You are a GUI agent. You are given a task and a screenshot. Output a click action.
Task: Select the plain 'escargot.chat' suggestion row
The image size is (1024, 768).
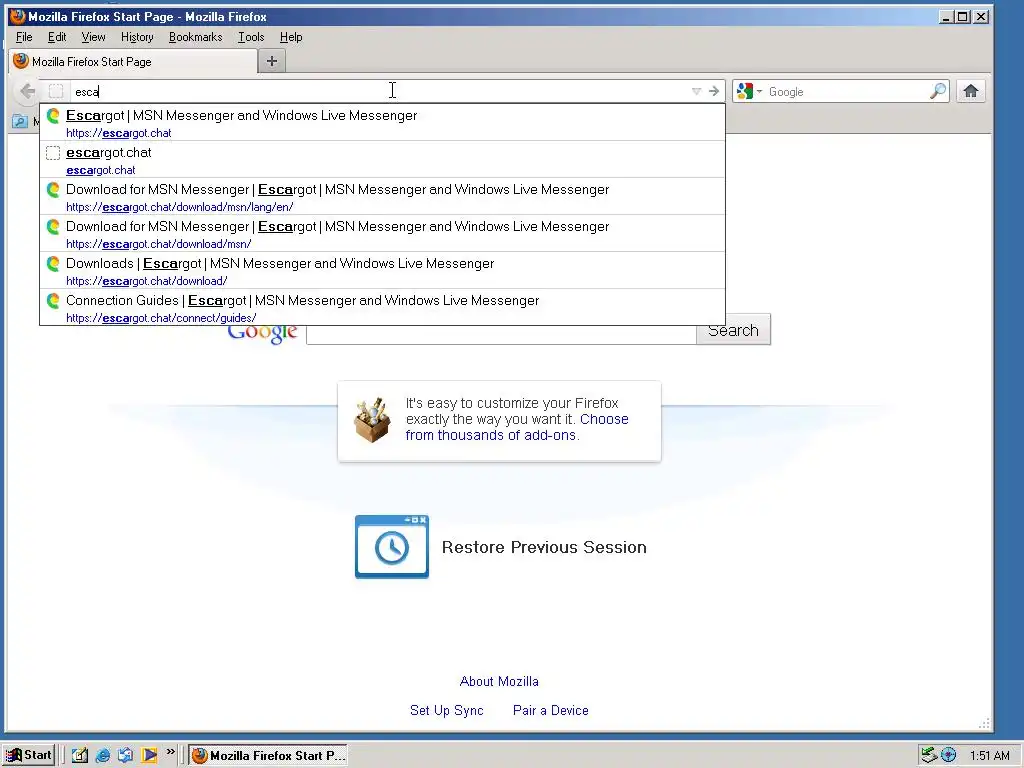click(x=382, y=160)
